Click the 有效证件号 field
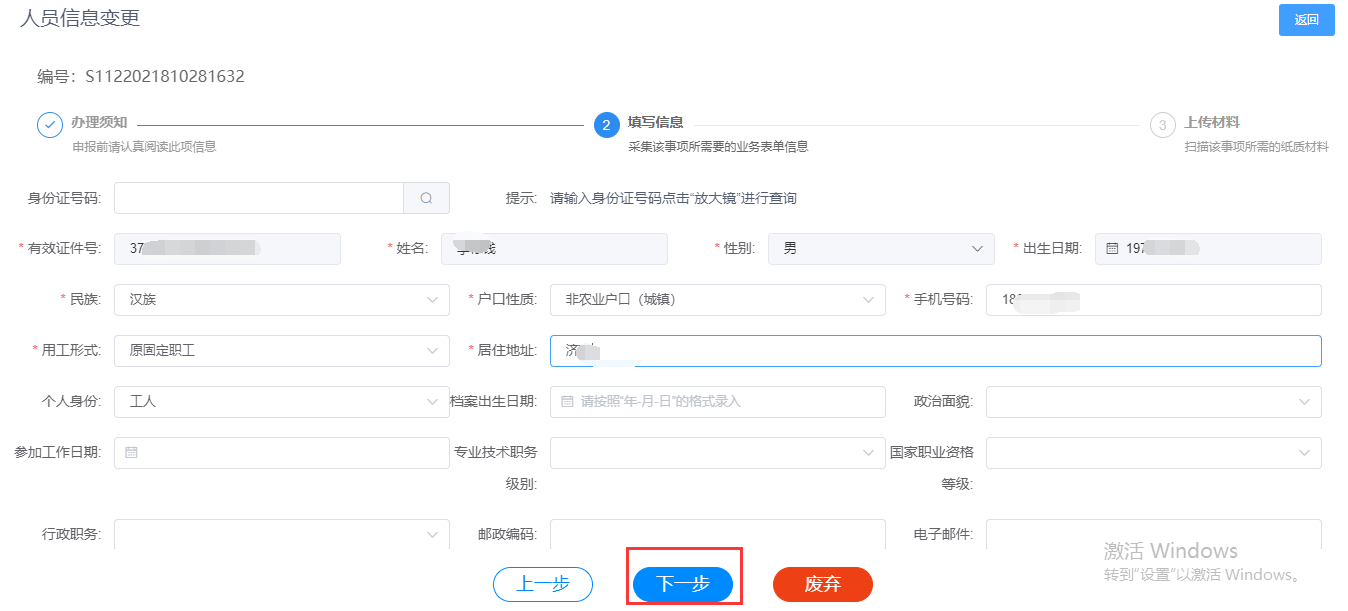This screenshot has height=611, width=1348. [x=227, y=249]
